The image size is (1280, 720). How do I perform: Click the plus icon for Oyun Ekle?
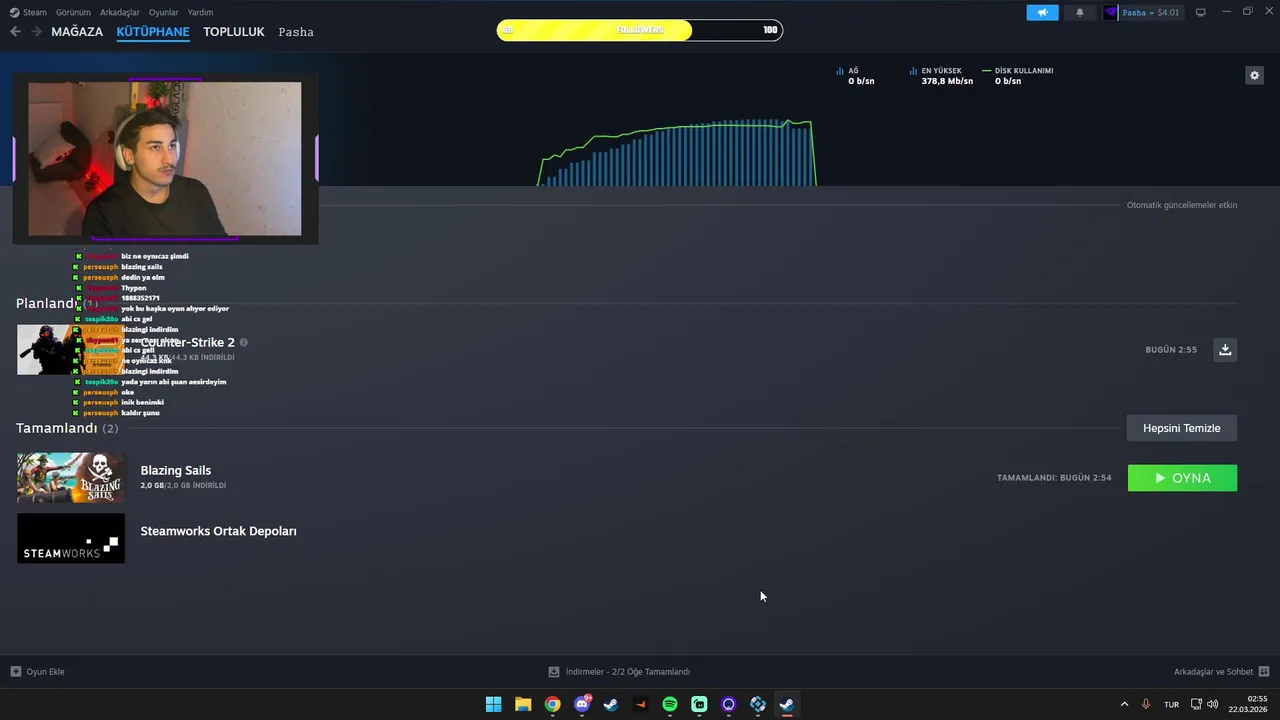point(15,671)
